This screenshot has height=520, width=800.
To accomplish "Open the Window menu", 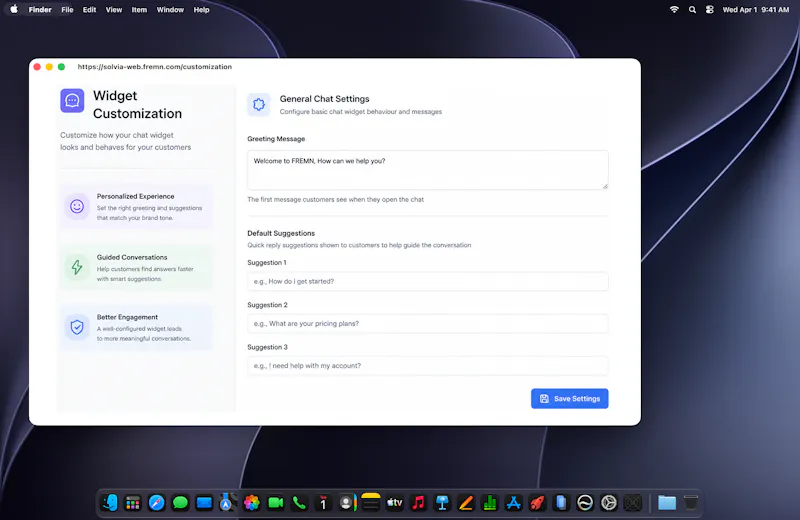I will (170, 10).
